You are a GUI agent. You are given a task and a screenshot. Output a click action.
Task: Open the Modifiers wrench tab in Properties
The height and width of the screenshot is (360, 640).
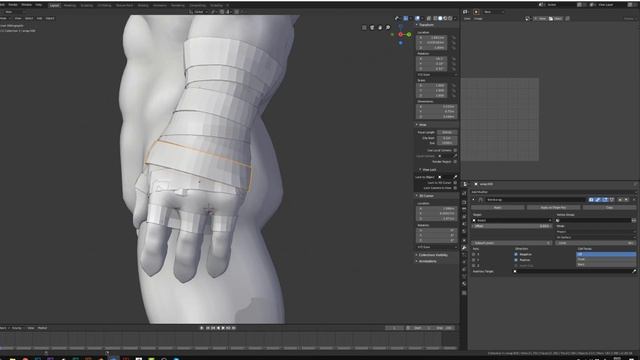click(x=464, y=247)
